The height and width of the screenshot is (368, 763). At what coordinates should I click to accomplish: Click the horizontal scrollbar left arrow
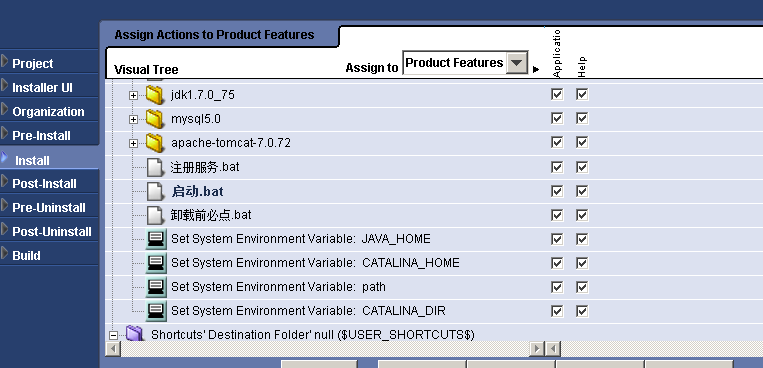point(113,349)
